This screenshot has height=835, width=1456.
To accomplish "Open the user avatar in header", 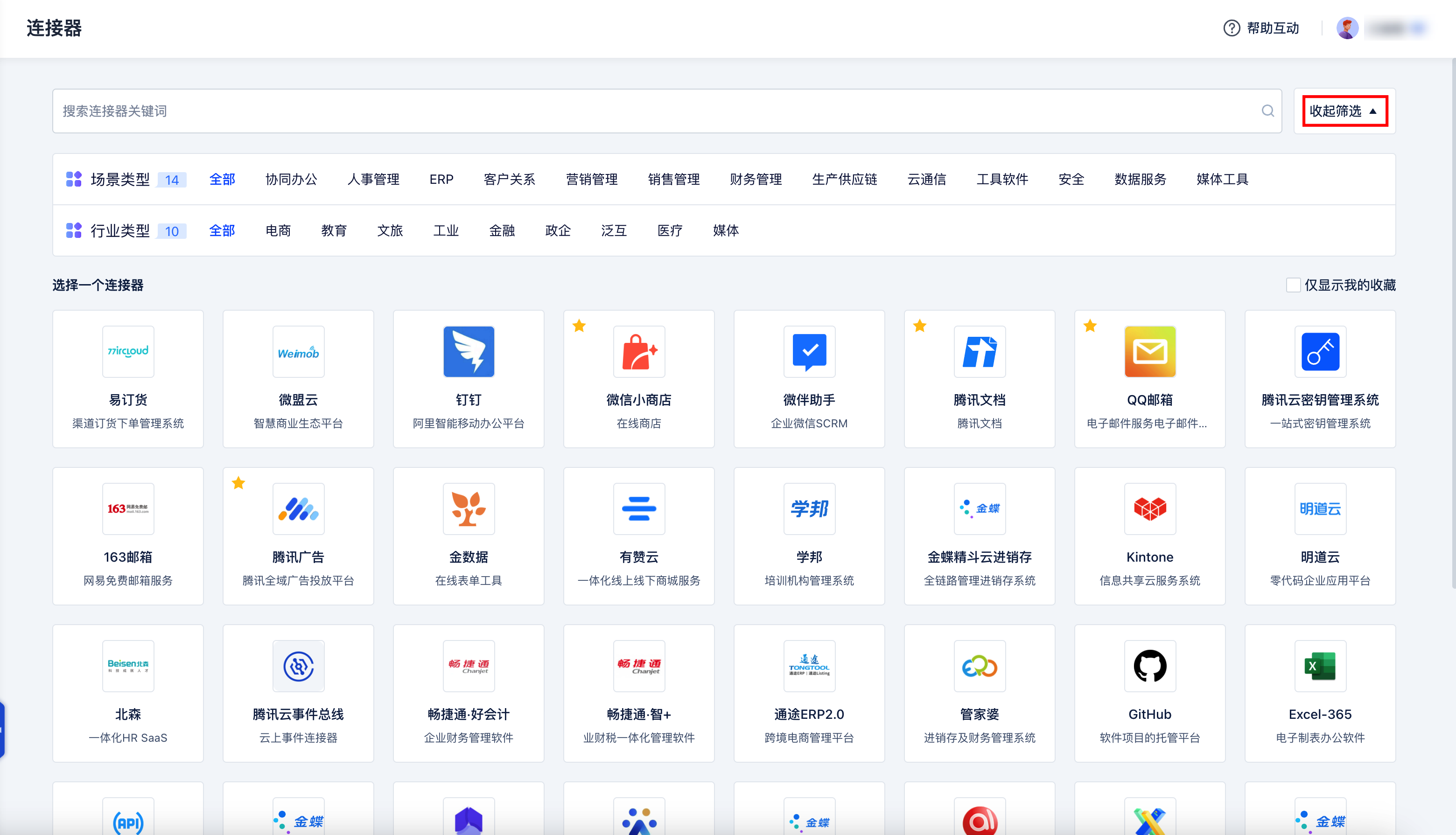I will tap(1347, 28).
